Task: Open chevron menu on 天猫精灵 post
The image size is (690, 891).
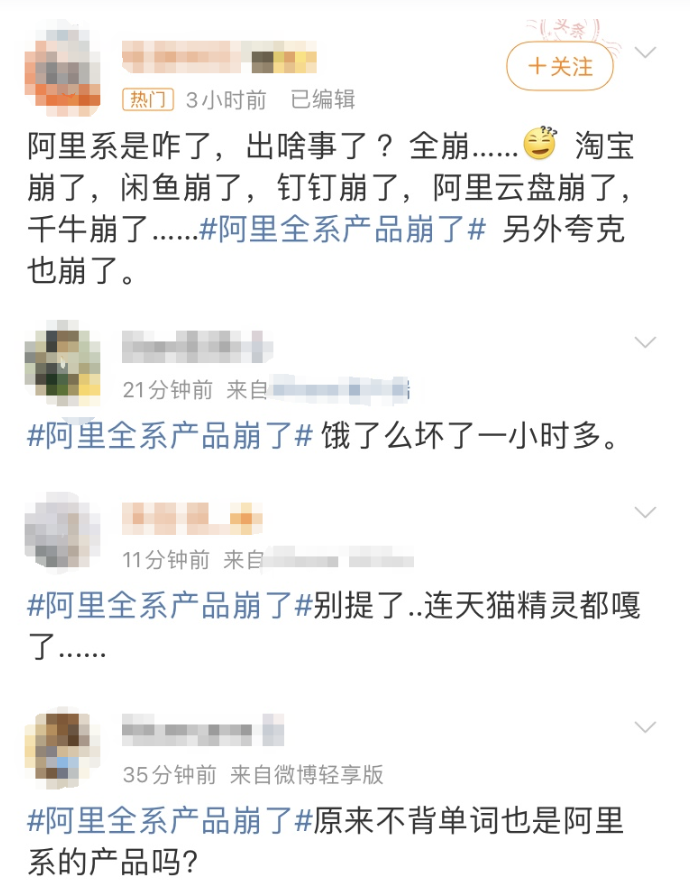Action: (x=645, y=513)
